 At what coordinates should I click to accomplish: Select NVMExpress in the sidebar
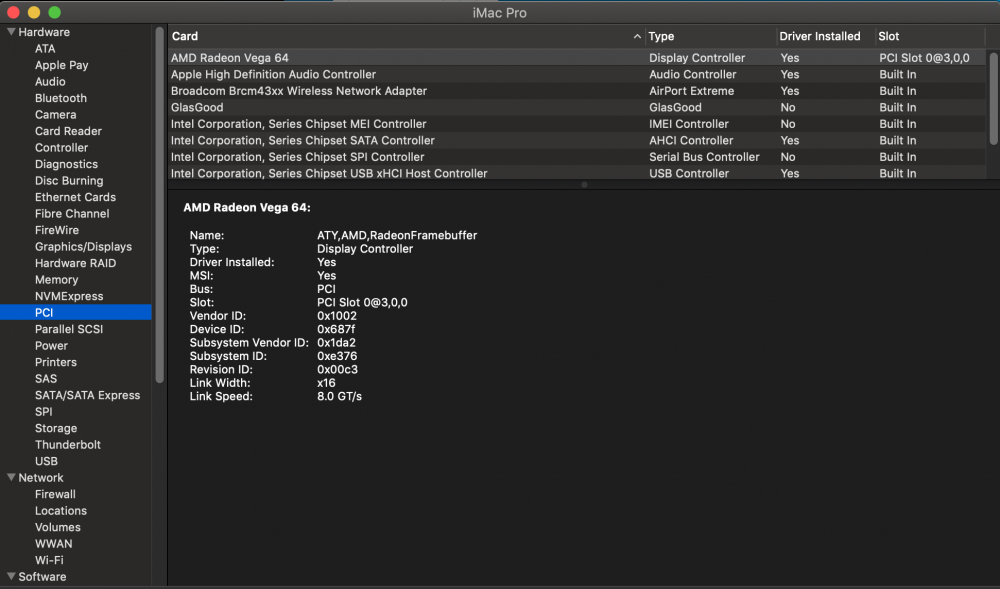pyautogui.click(x=69, y=296)
